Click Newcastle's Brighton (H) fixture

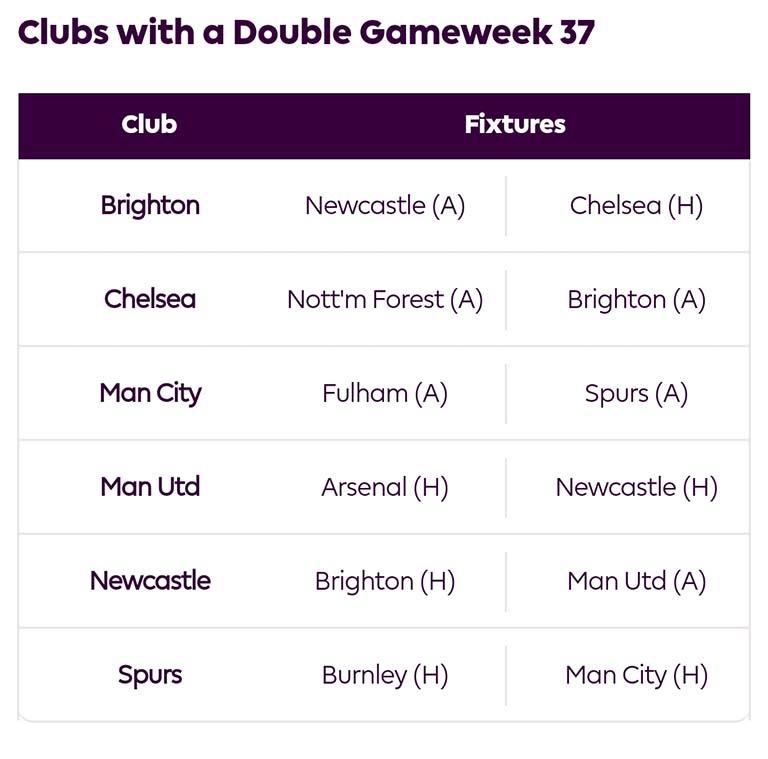[385, 582]
